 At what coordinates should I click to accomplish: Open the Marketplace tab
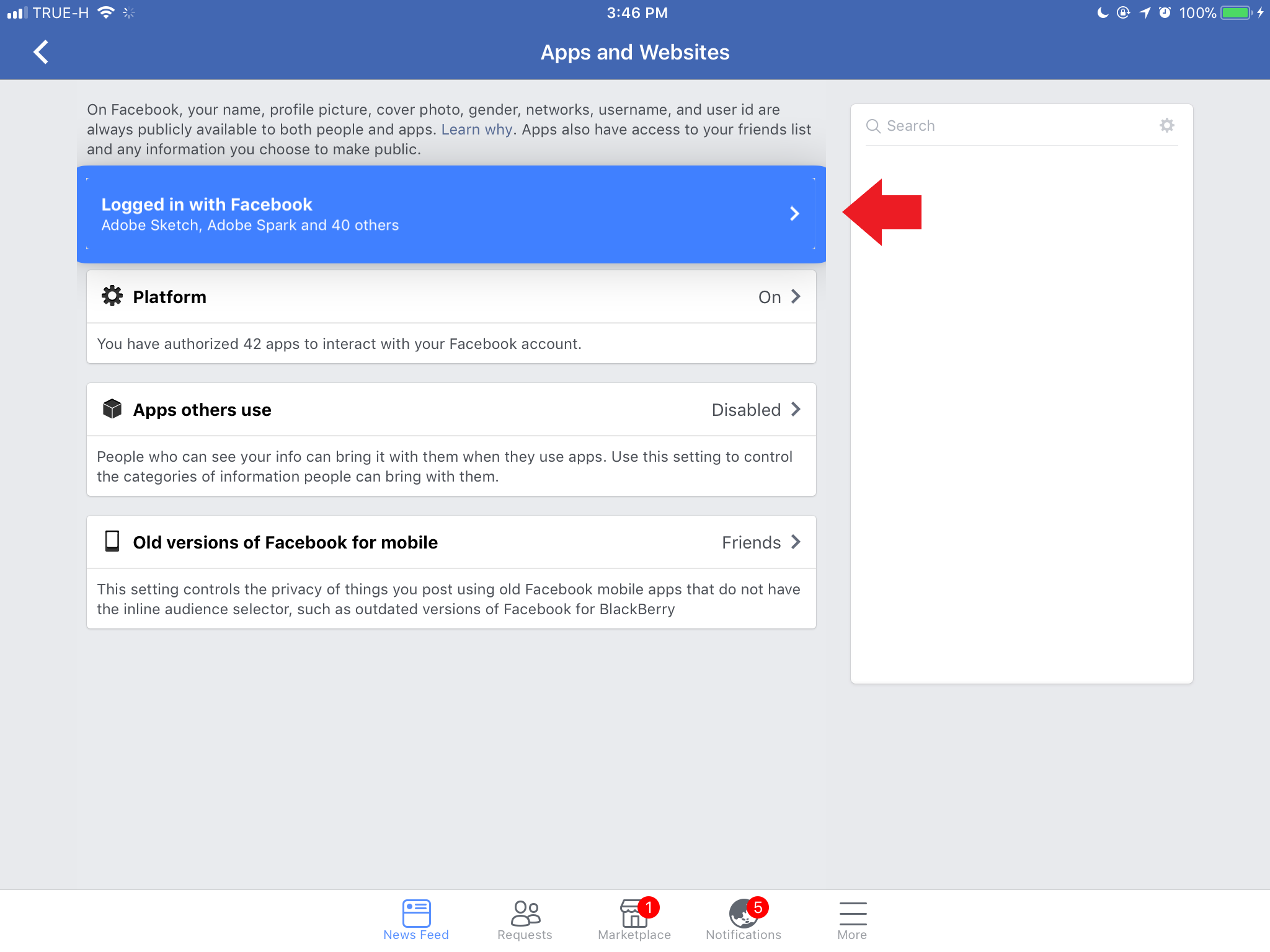[634, 919]
